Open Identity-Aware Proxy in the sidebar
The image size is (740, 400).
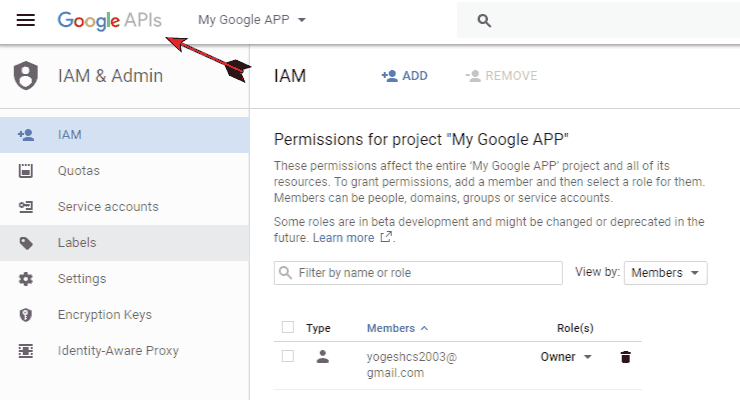[125, 351]
